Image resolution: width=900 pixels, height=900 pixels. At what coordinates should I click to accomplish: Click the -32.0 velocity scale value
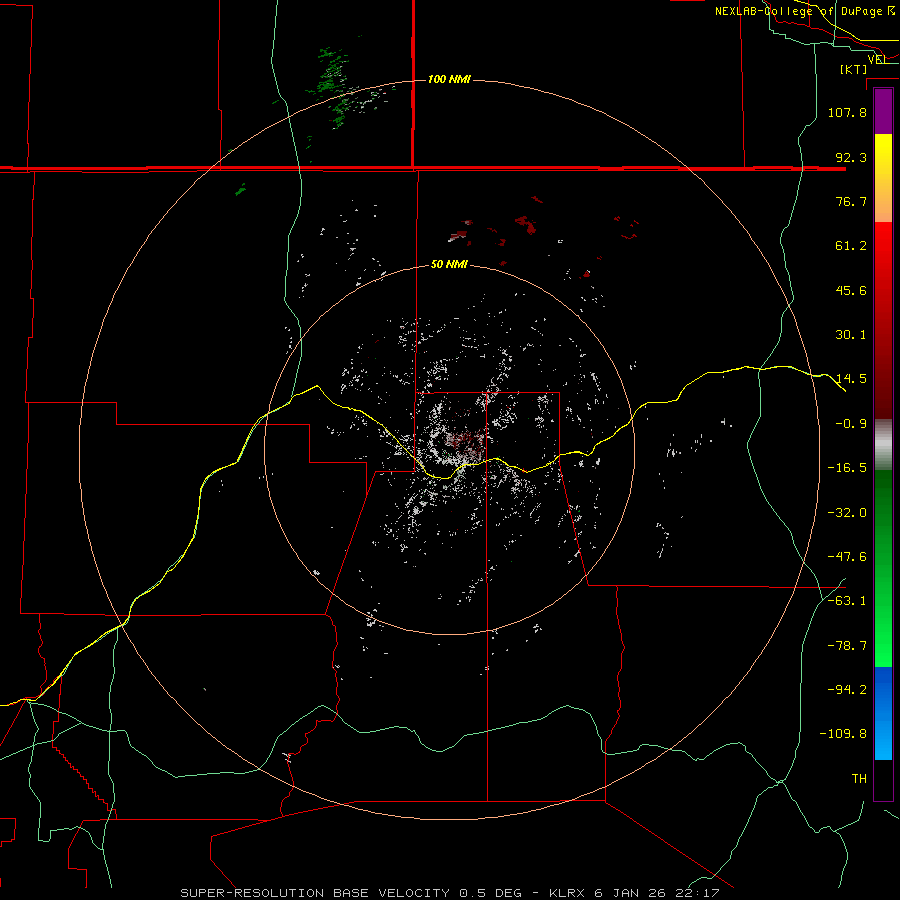(847, 513)
